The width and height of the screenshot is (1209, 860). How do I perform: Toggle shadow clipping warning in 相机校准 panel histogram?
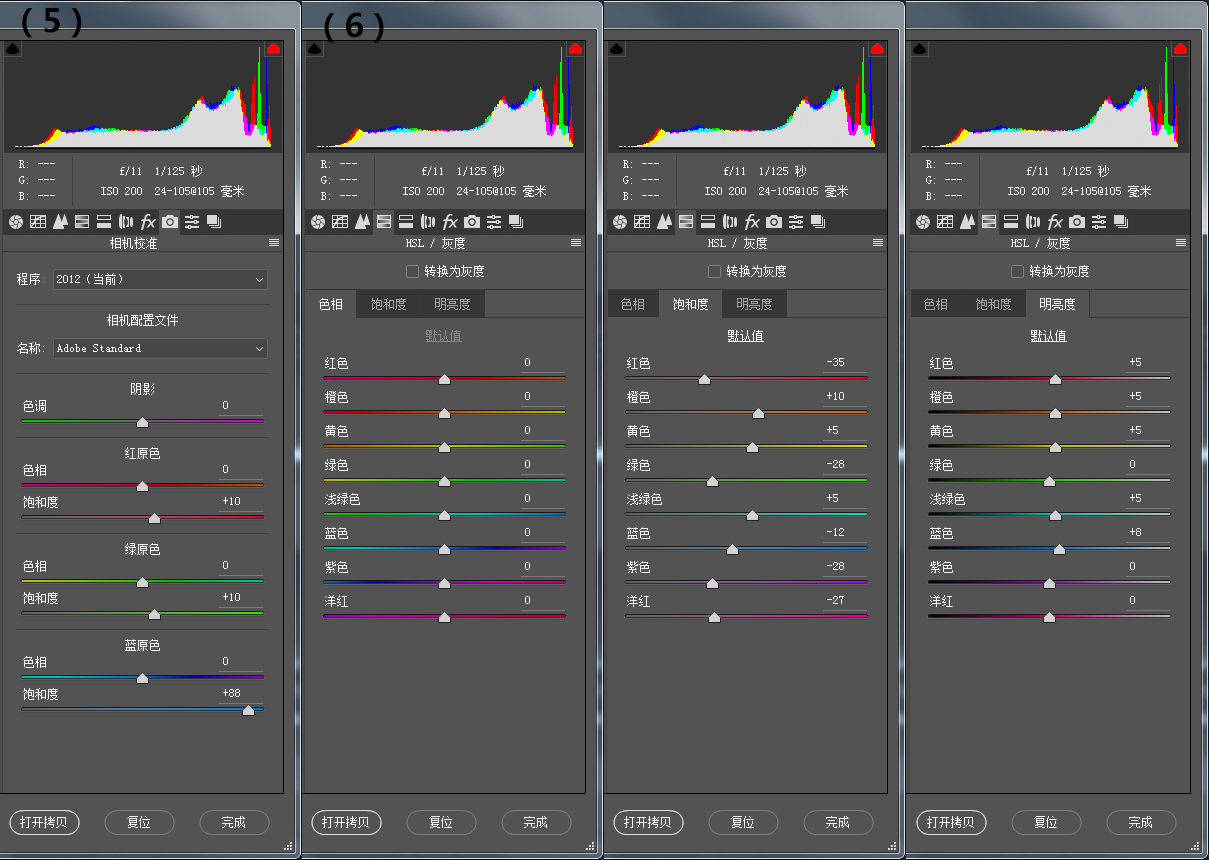(12, 48)
